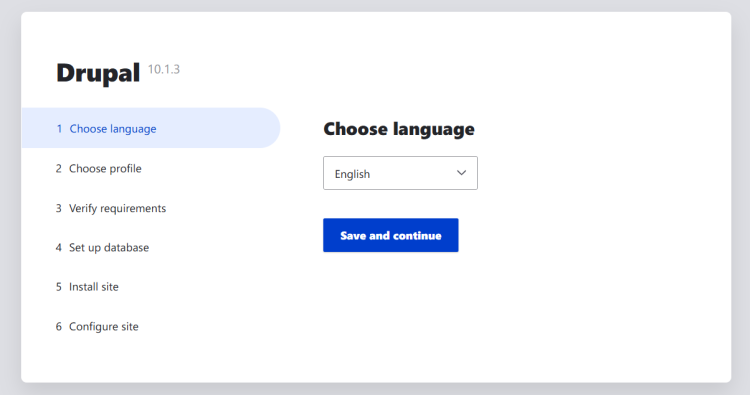The height and width of the screenshot is (395, 750).
Task: Click the chevron arrow in the language dropdown
Action: pos(461,173)
